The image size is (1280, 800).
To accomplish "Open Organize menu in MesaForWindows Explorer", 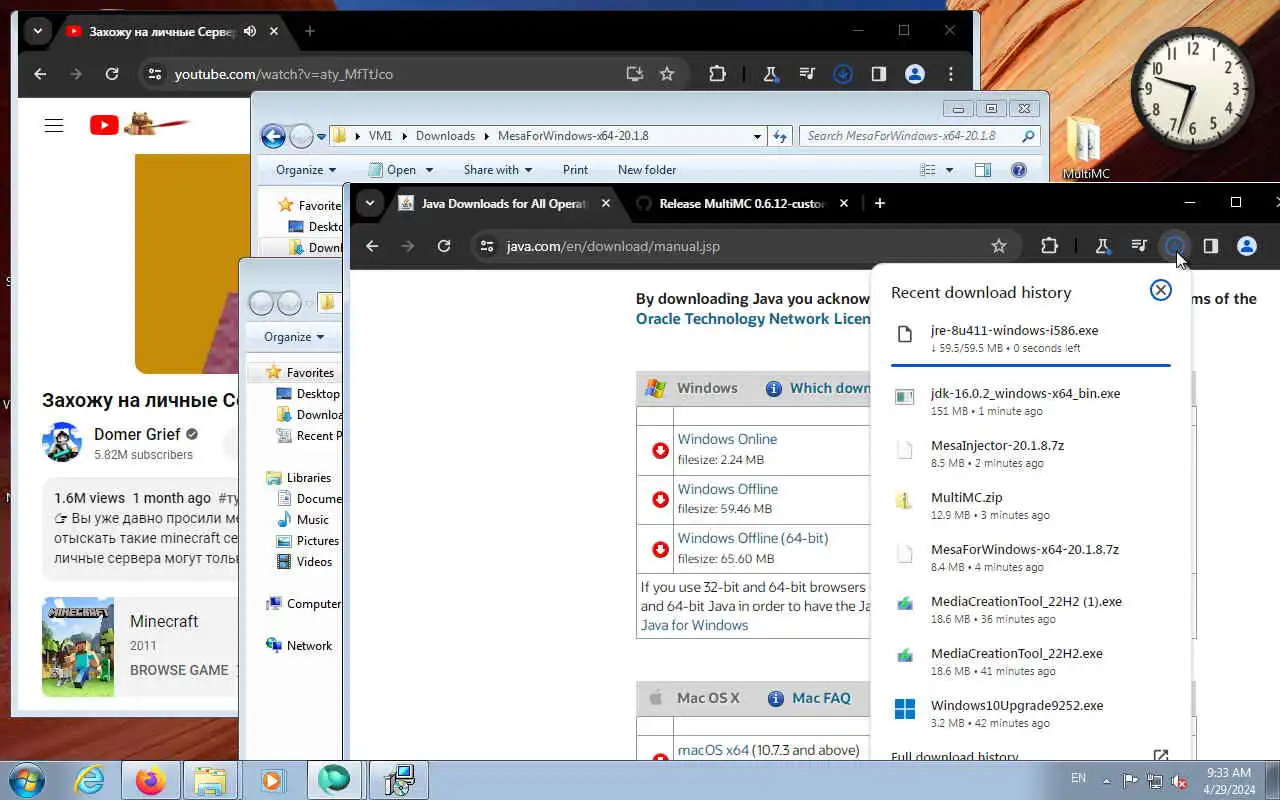I will pyautogui.click(x=306, y=170).
